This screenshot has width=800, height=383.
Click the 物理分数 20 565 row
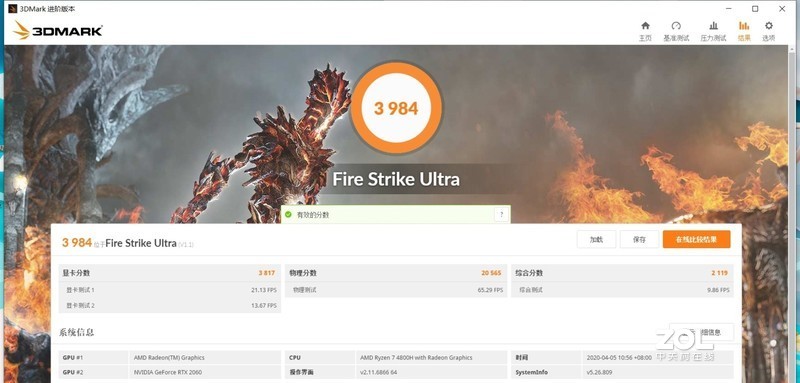(x=396, y=273)
